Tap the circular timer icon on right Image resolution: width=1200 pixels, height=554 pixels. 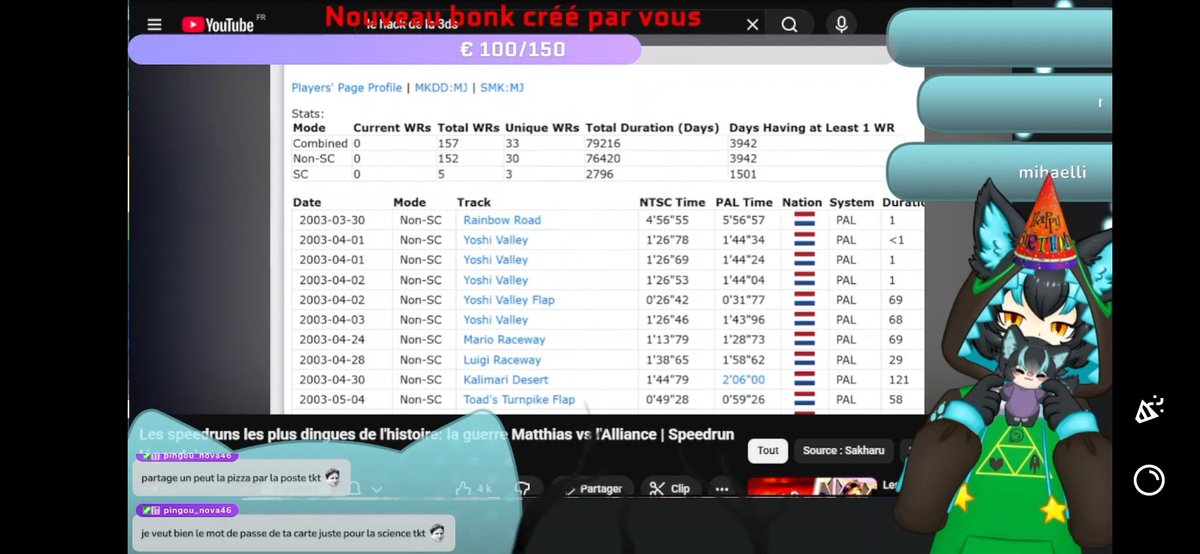point(1148,480)
